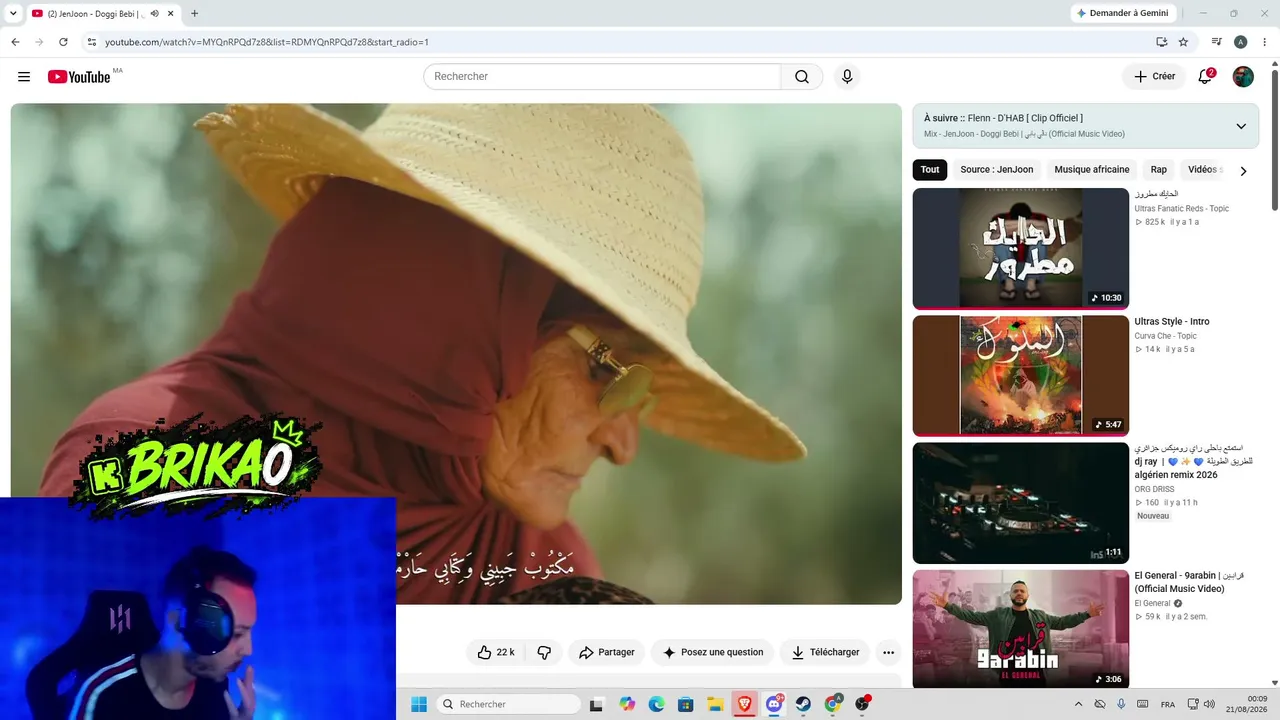Open the DRG DRISS channel link

(1154, 489)
